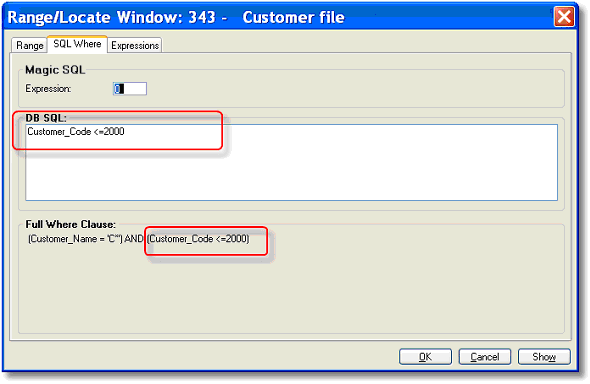Image resolution: width=590 pixels, height=384 pixels.
Task: Click the Customer file text in the title
Action: [x=293, y=17]
